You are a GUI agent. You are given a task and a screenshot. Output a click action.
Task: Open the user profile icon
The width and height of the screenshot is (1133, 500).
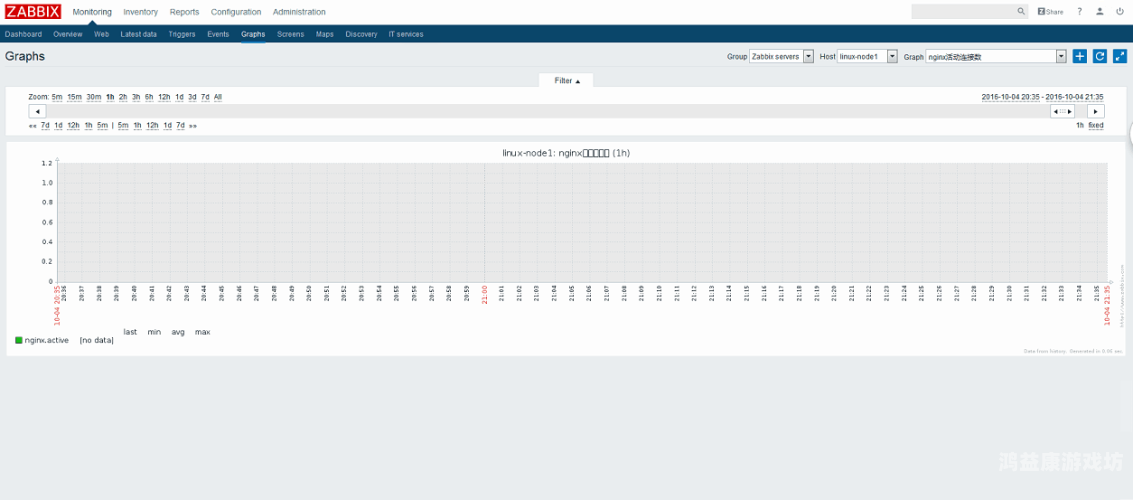coord(1100,12)
